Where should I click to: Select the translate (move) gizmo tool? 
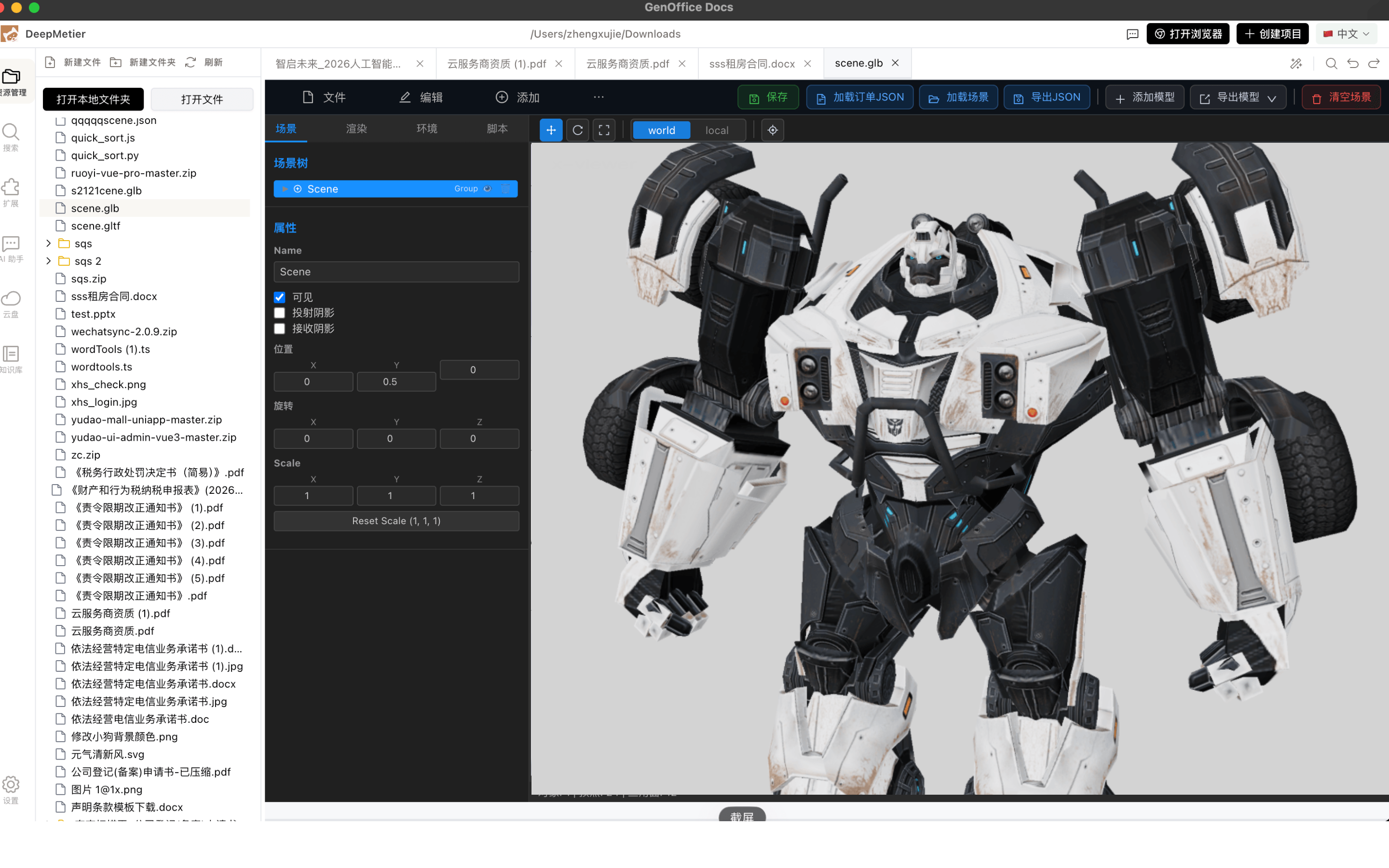(550, 130)
